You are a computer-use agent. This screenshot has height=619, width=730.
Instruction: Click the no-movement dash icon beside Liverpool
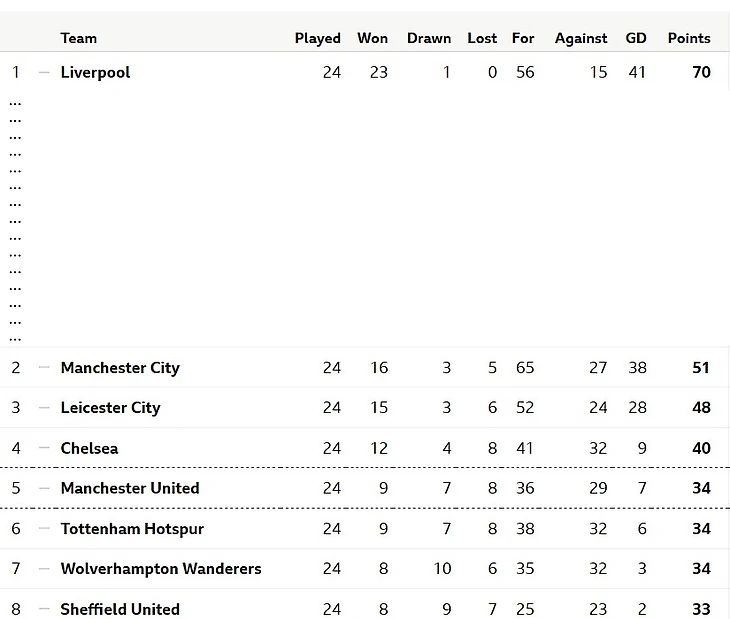pyautogui.click(x=44, y=72)
